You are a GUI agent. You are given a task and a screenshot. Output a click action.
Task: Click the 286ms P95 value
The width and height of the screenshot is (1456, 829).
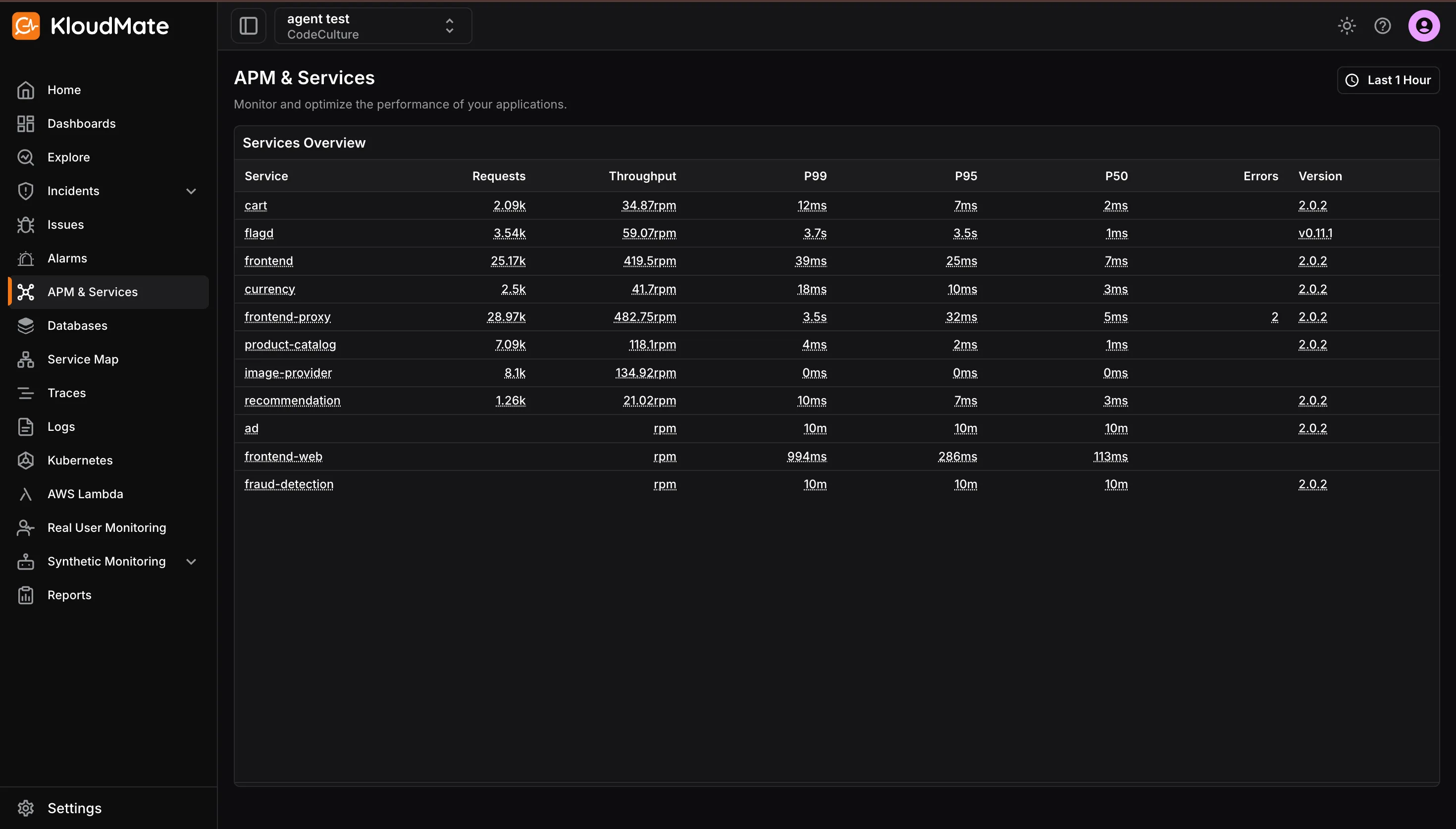tap(958, 457)
